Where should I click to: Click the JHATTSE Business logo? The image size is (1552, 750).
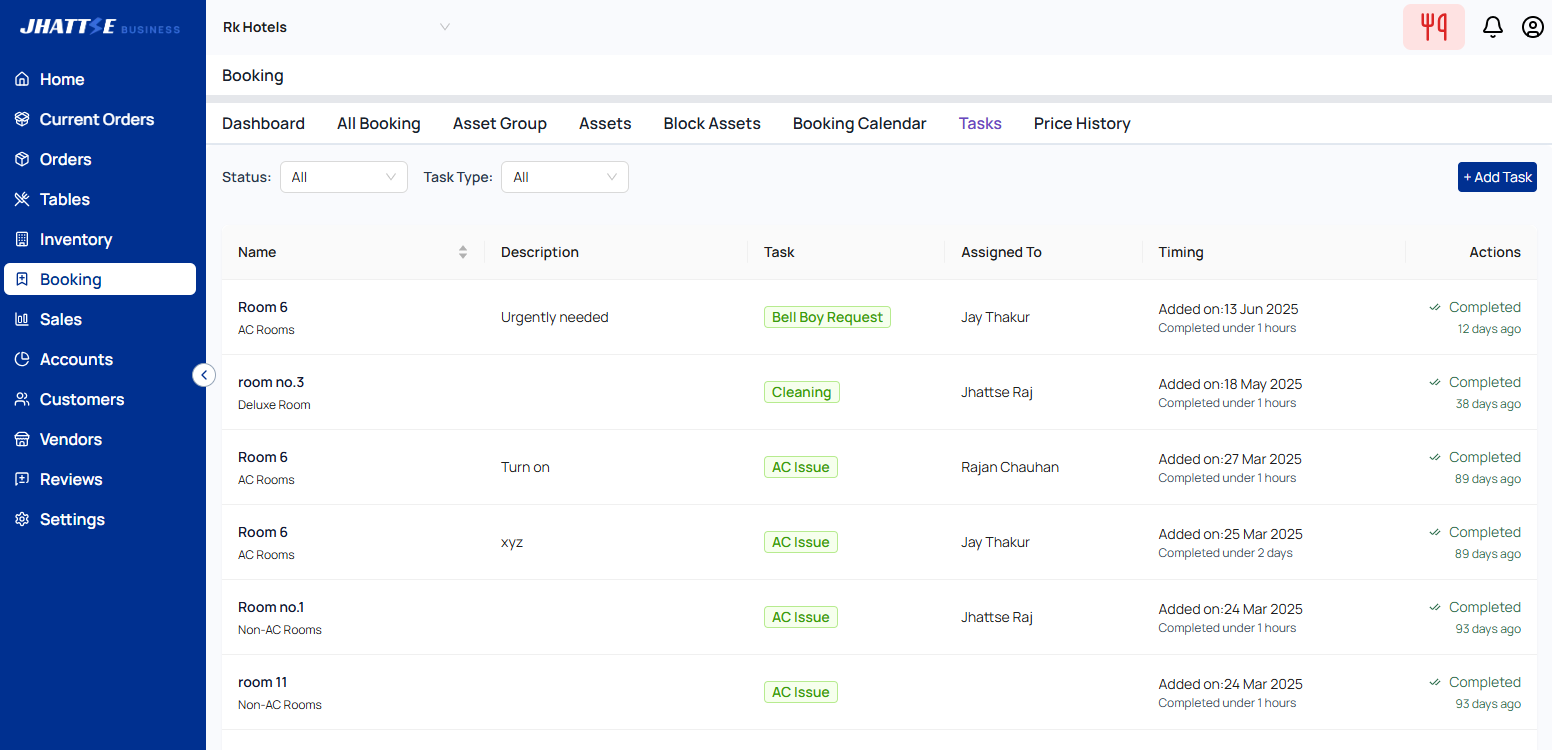[x=100, y=27]
